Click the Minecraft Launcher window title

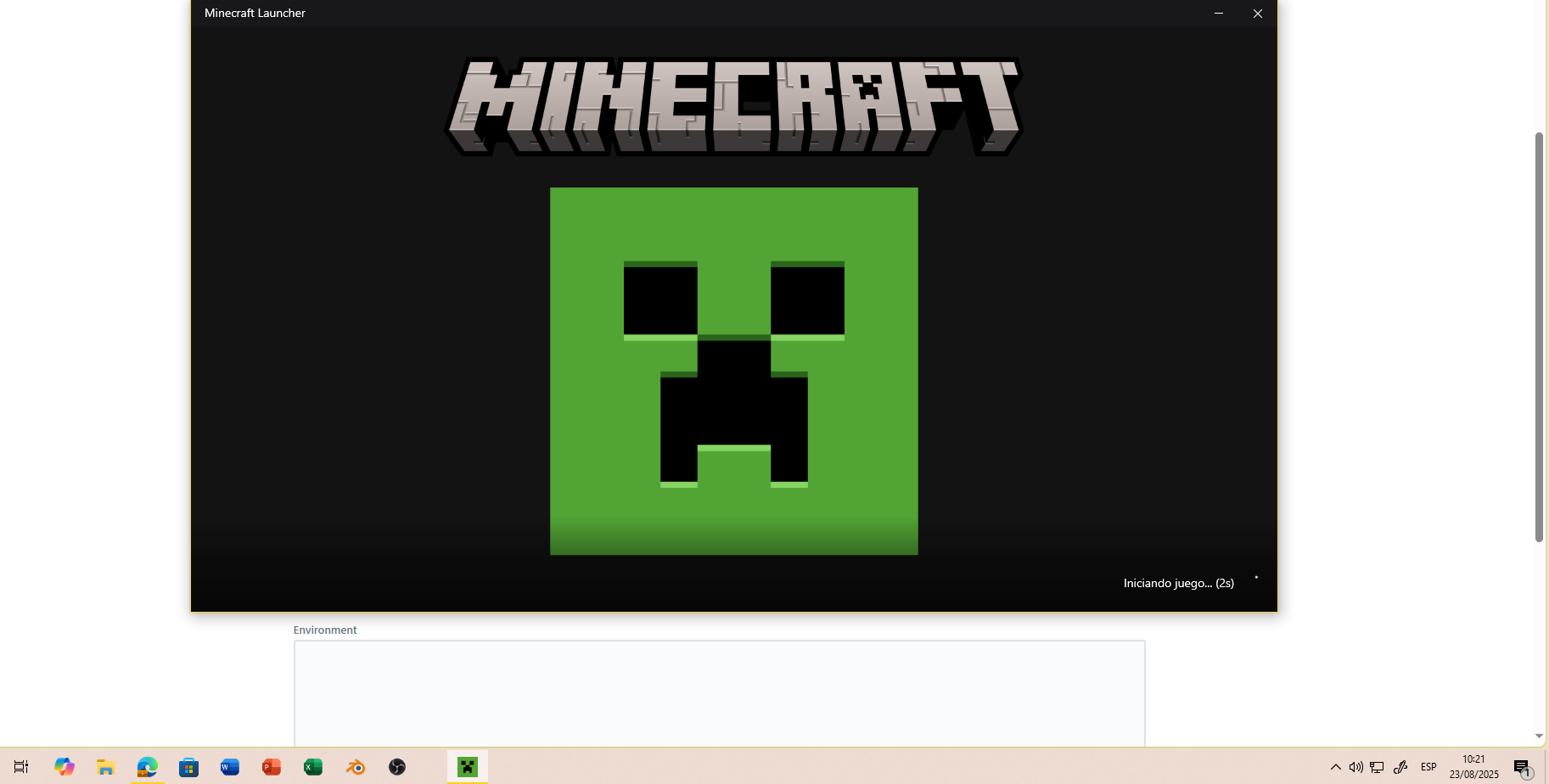tap(255, 13)
